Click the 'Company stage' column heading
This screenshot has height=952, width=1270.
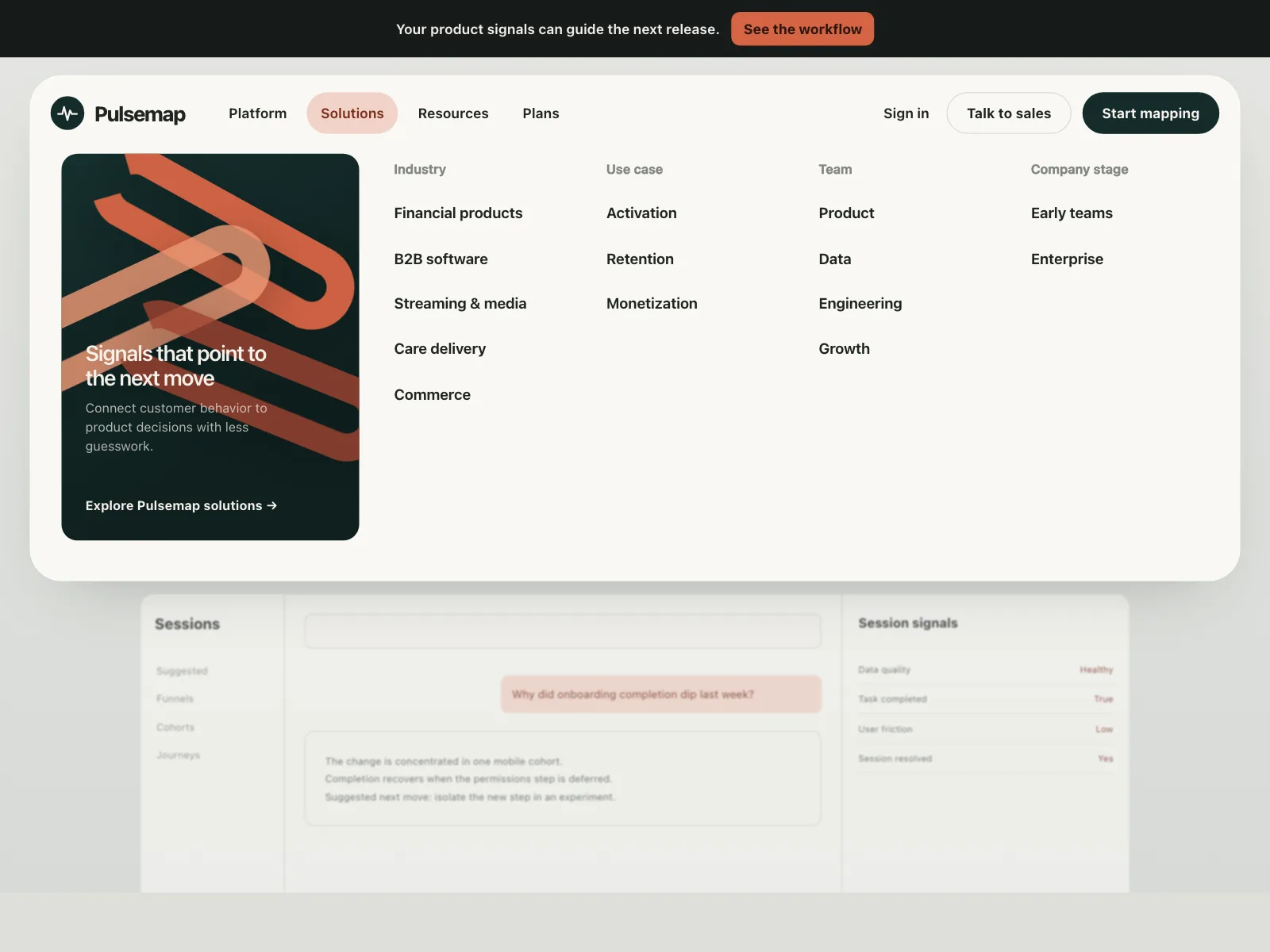pos(1079,169)
